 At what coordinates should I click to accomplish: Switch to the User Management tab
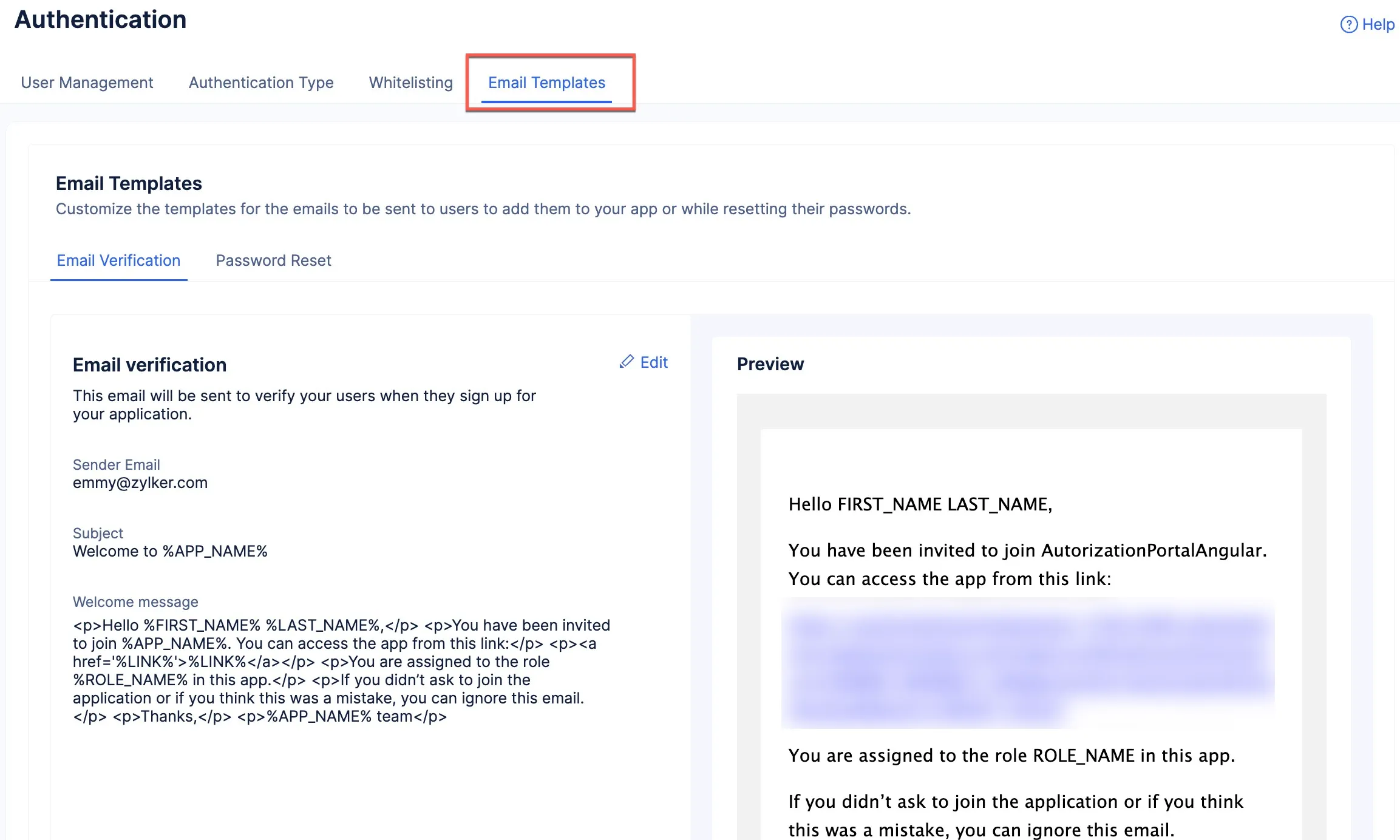click(87, 83)
